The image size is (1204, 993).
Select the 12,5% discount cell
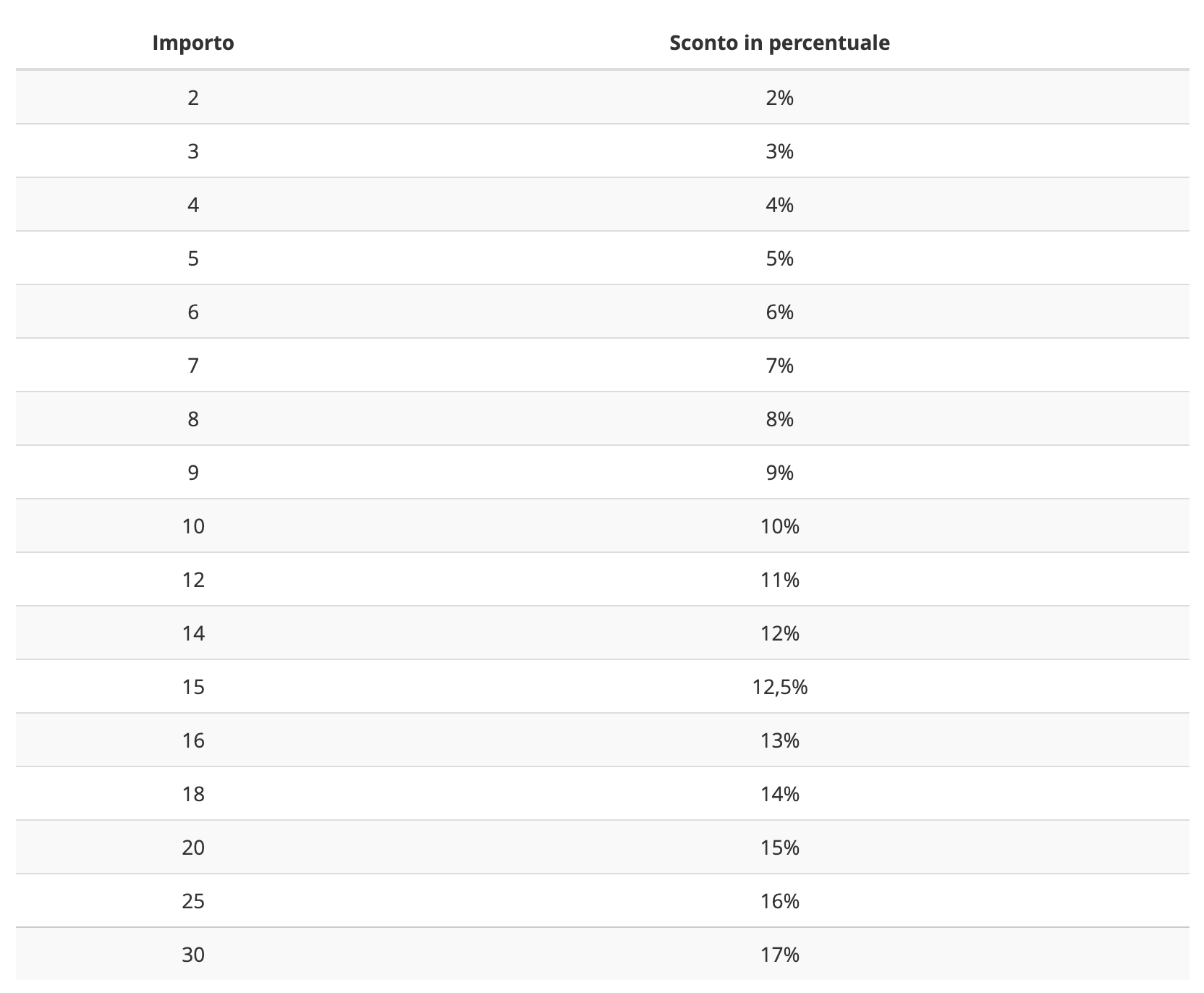(779, 687)
